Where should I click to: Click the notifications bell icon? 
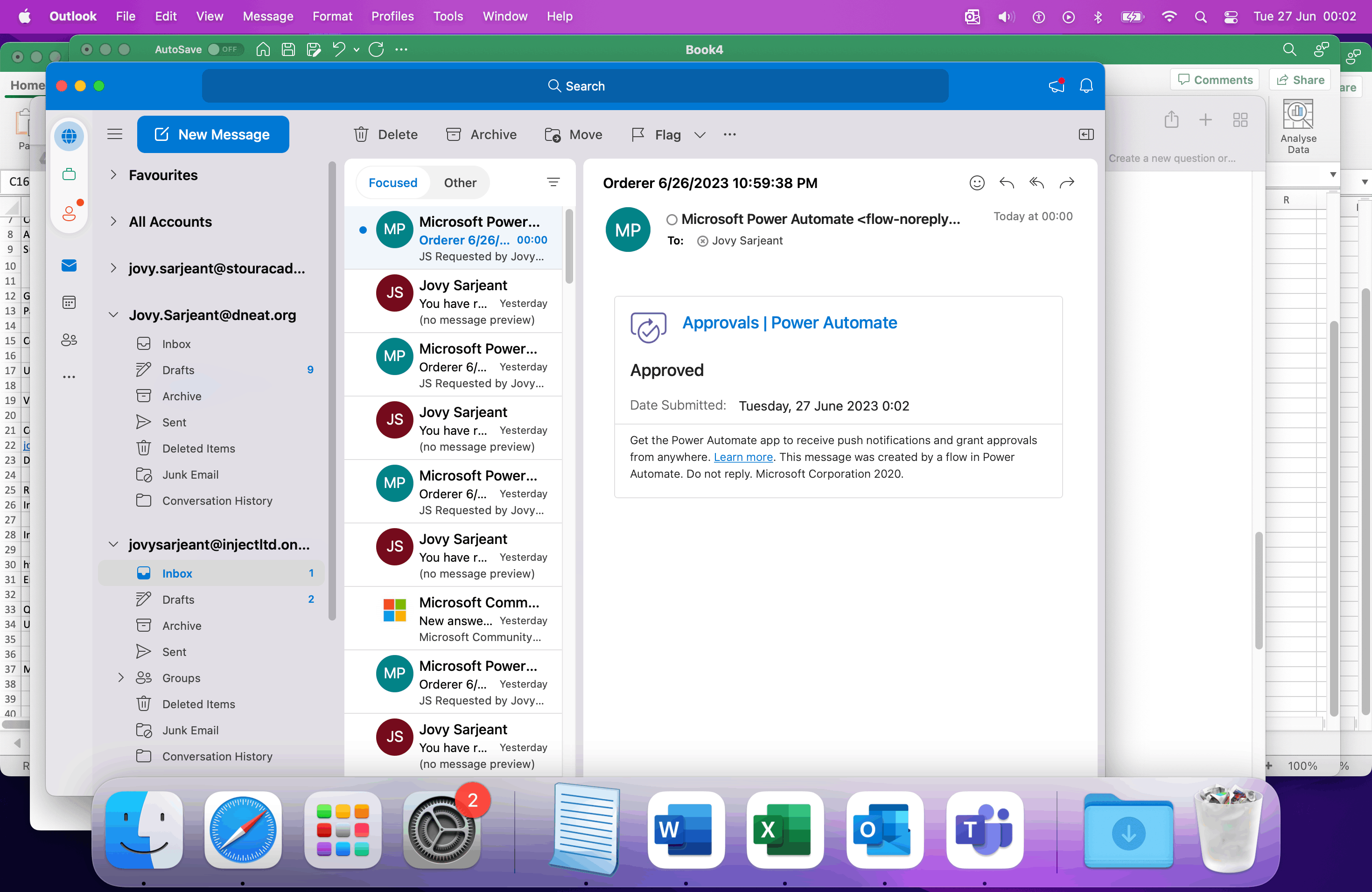click(1086, 86)
